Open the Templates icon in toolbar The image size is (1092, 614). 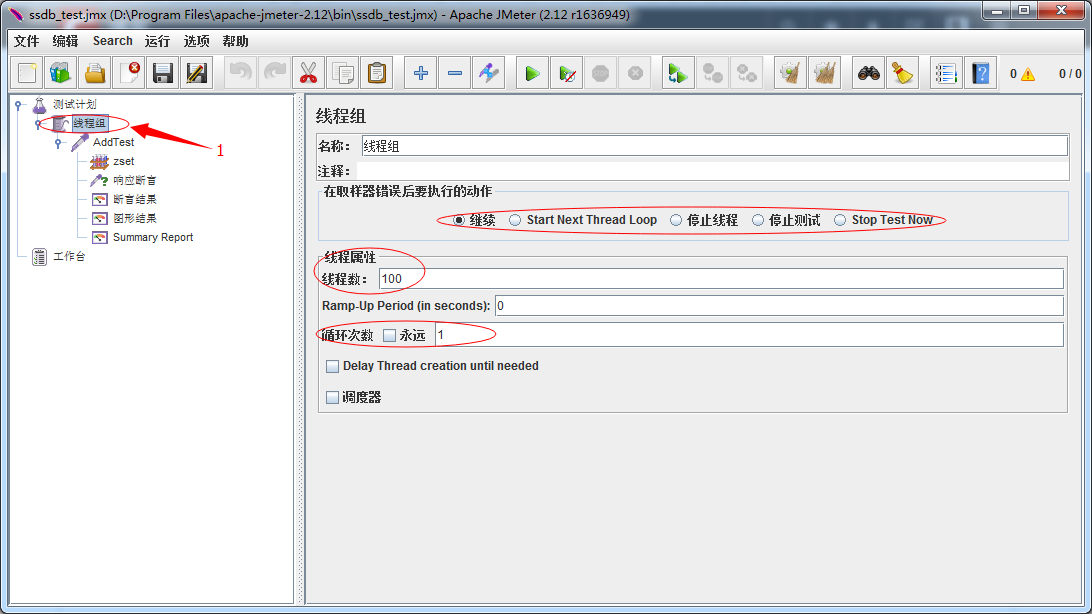click(x=61, y=73)
